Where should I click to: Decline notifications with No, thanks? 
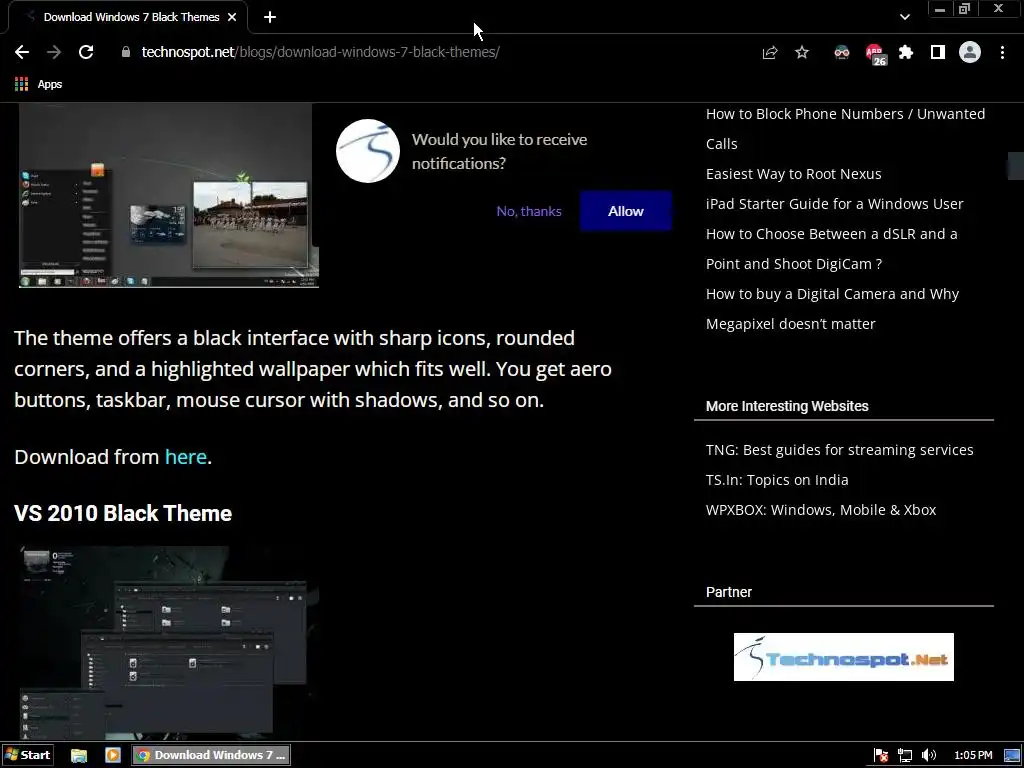pyautogui.click(x=529, y=211)
